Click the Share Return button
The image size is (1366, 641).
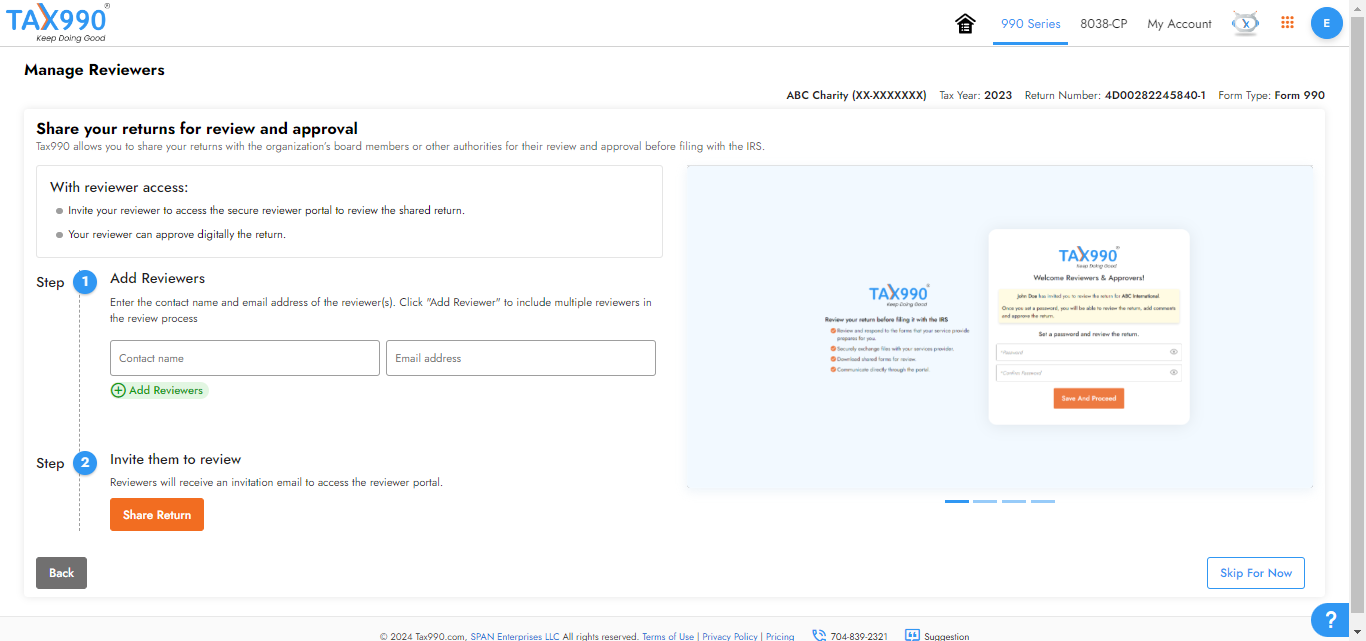157,515
